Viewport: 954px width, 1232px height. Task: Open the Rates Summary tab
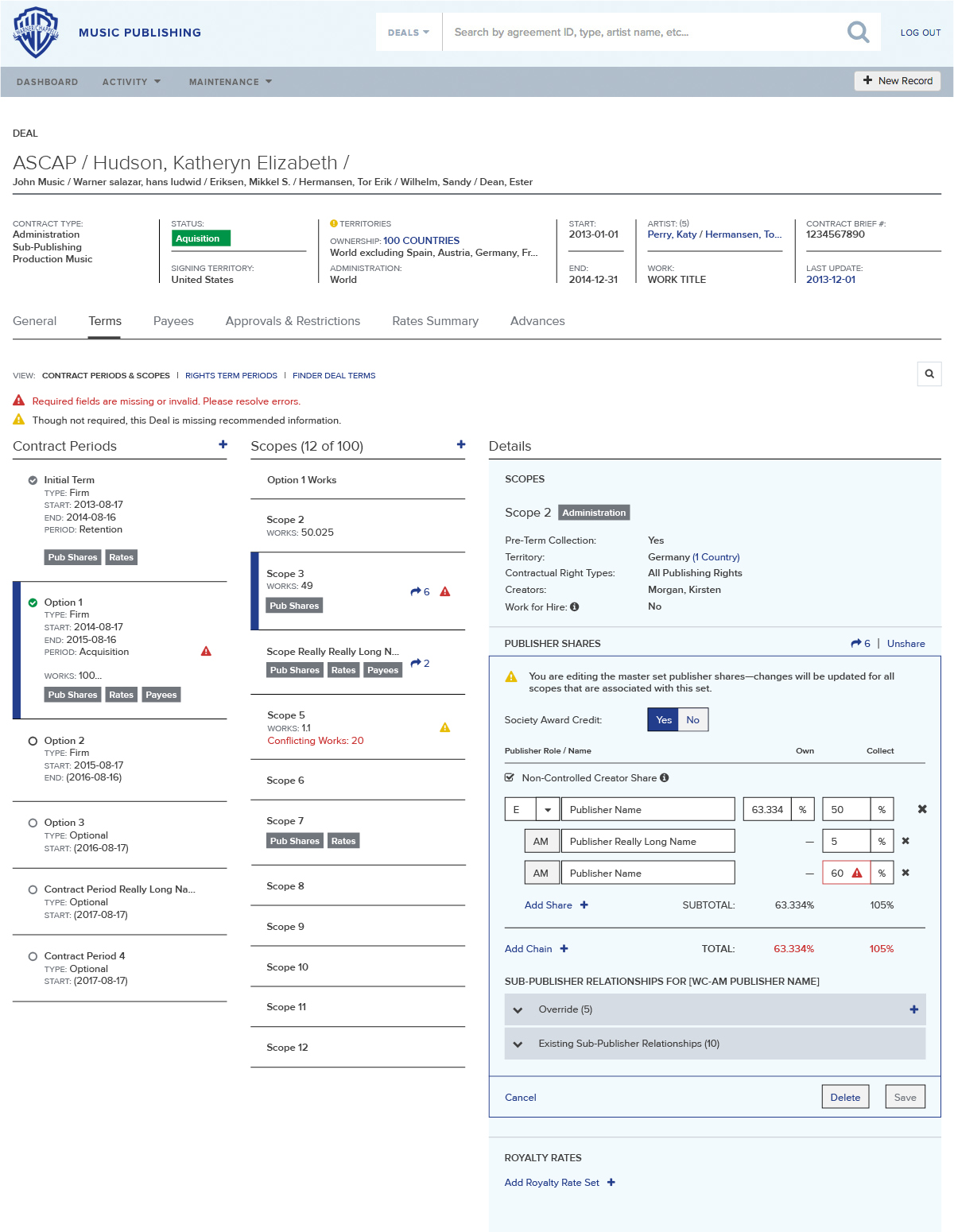point(435,321)
